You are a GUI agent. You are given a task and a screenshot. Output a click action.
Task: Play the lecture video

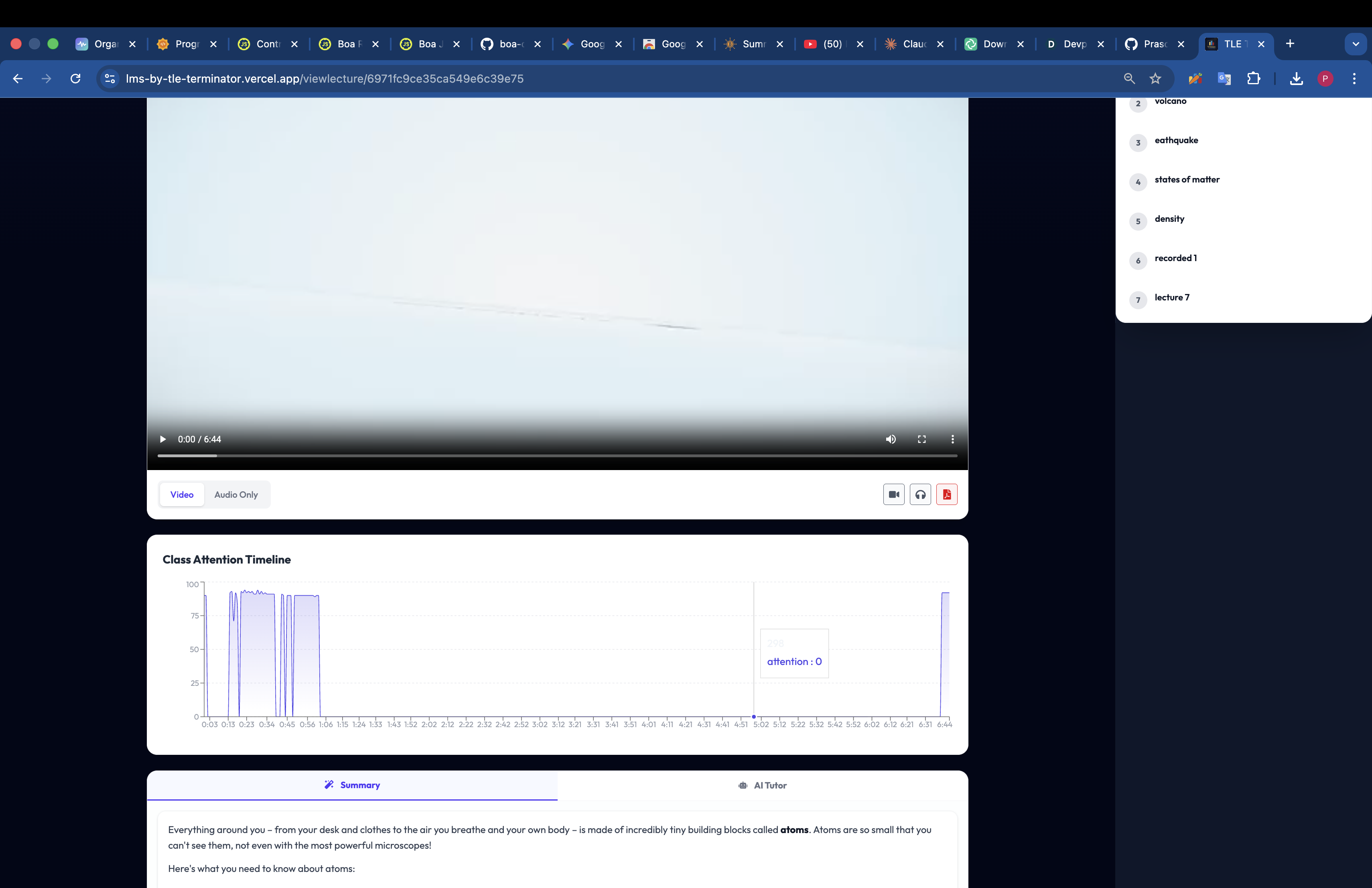162,439
